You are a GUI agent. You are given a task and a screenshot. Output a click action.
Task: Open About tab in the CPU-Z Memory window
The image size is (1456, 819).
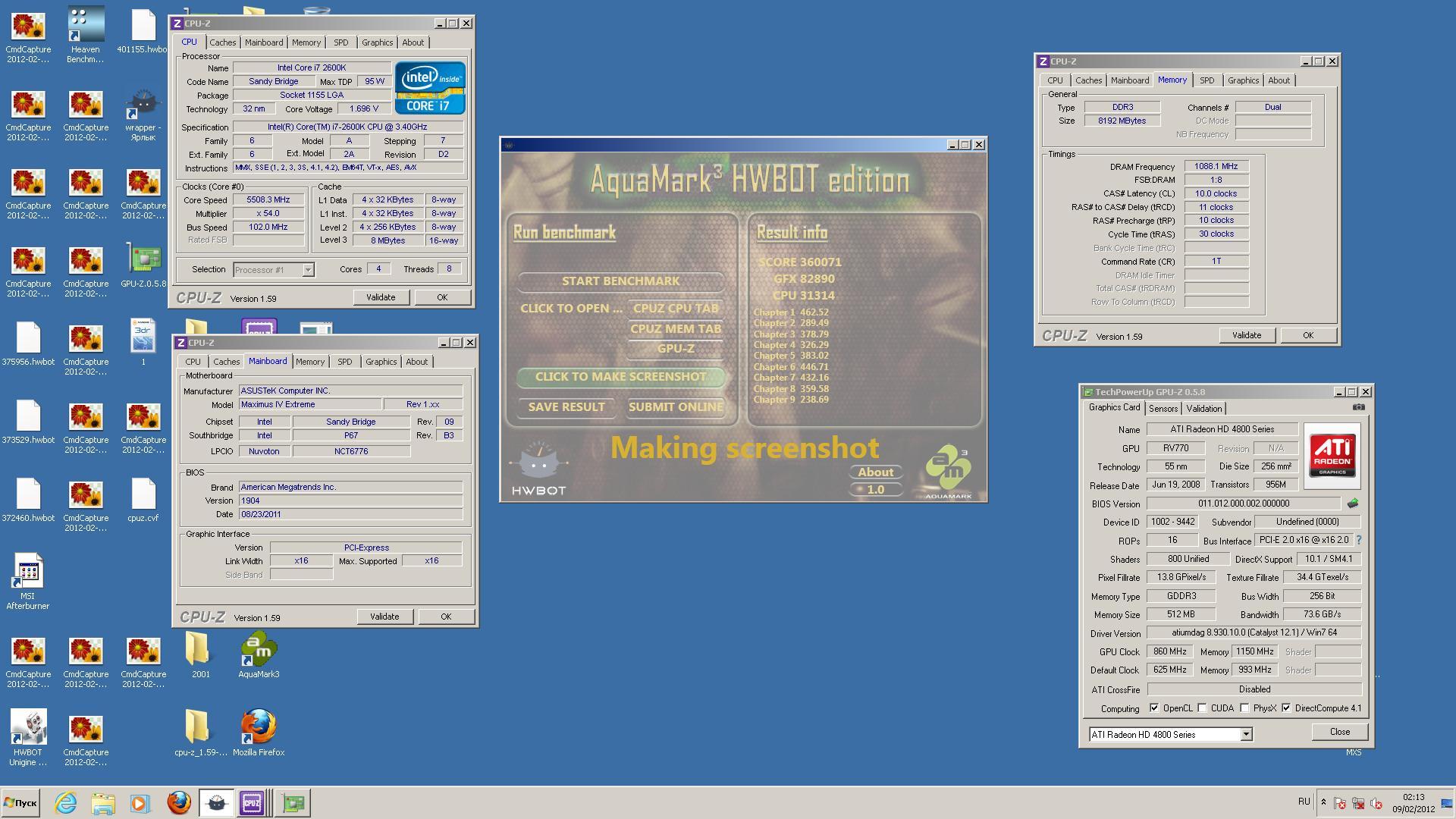pos(1279,80)
